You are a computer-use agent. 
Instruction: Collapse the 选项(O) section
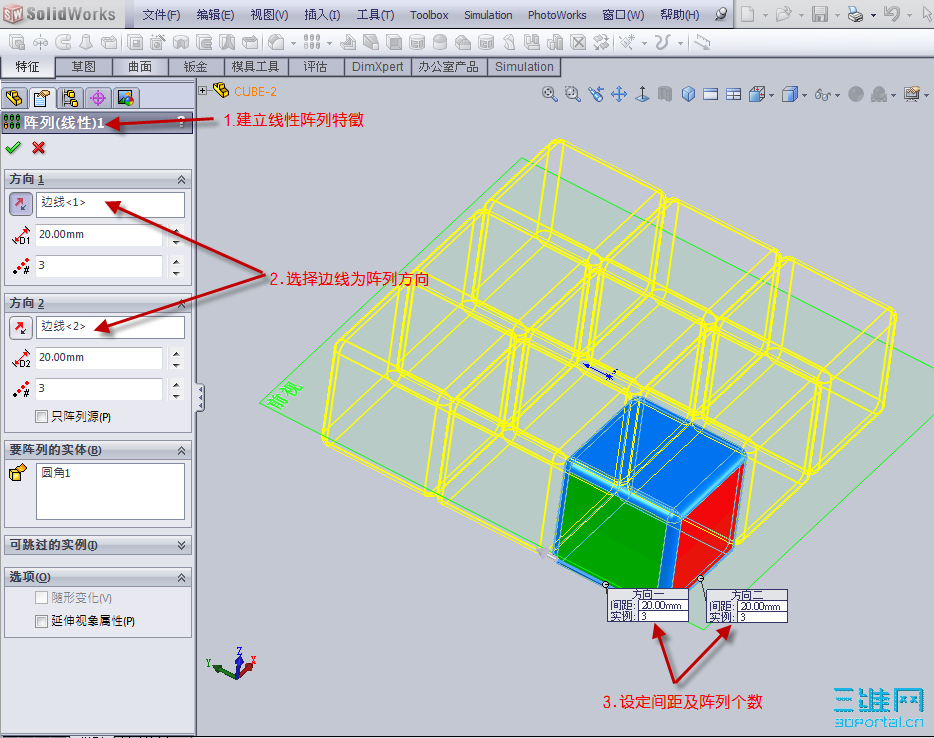pyautogui.click(x=181, y=578)
